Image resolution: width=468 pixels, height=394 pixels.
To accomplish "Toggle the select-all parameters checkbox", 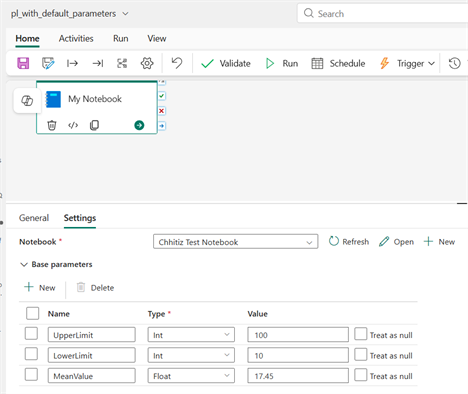I will coord(32,313).
